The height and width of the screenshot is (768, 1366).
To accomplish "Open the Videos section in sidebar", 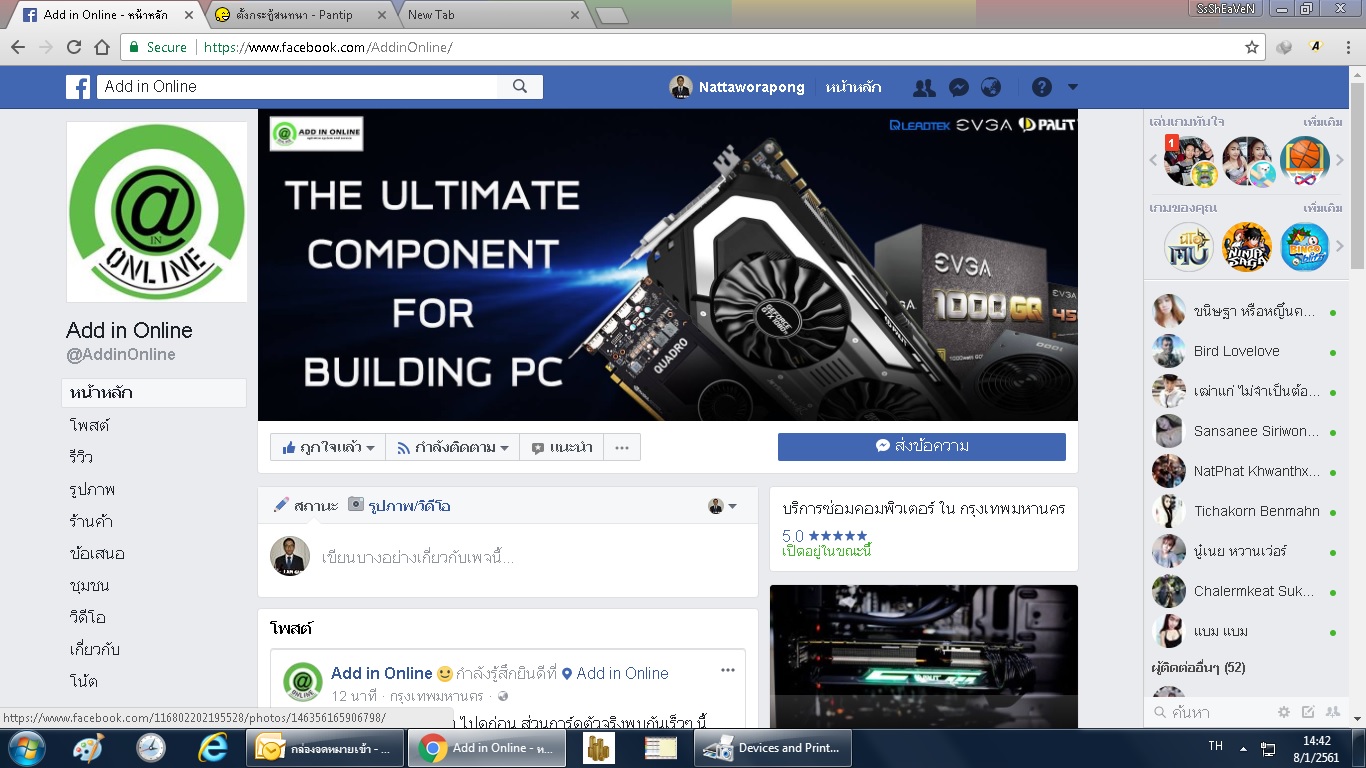I will (x=88, y=617).
